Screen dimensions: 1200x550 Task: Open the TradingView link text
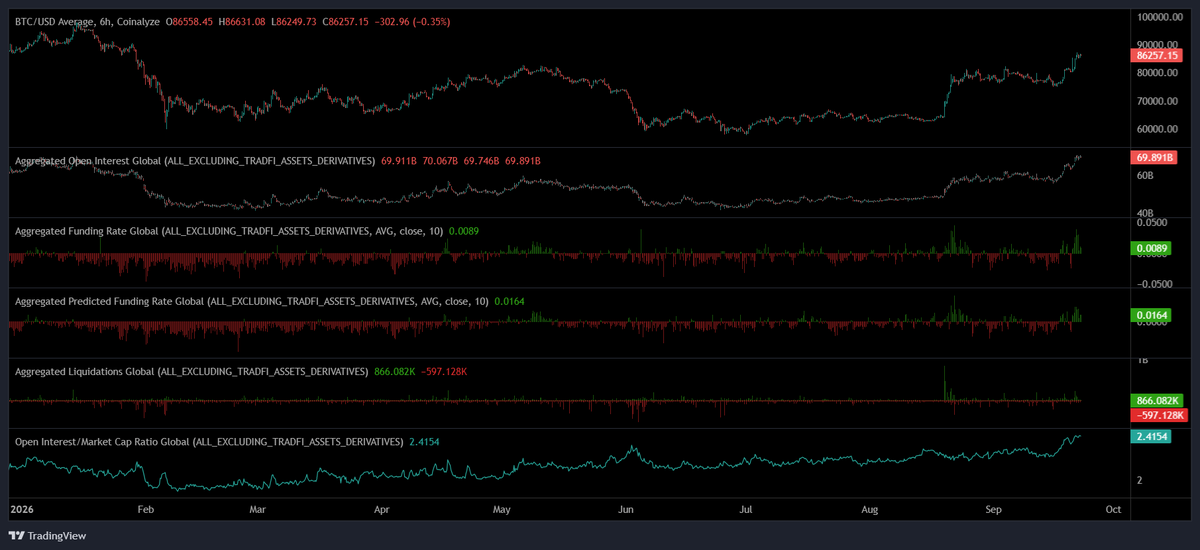tap(57, 536)
